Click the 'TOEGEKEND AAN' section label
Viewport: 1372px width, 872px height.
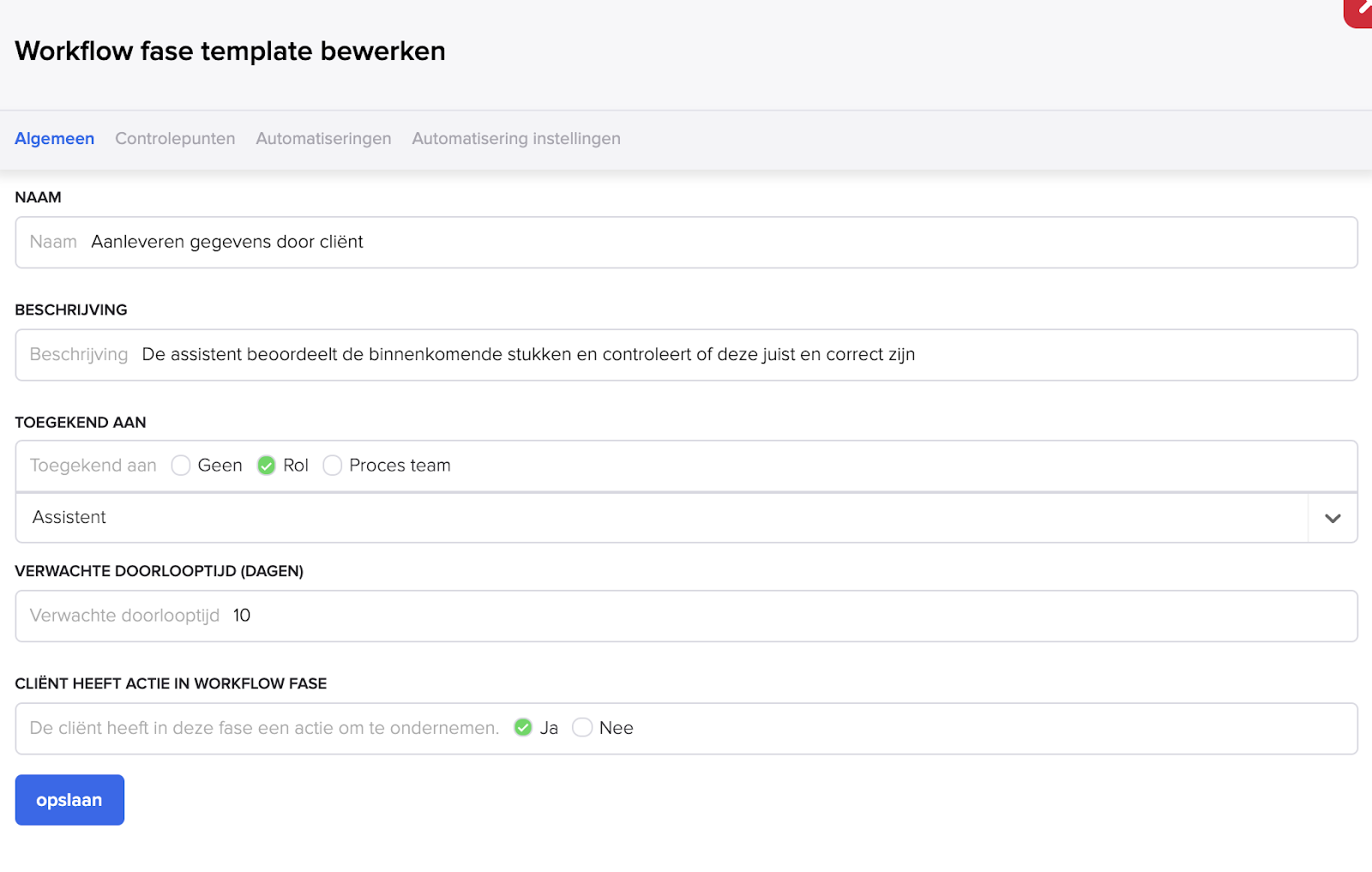click(81, 423)
